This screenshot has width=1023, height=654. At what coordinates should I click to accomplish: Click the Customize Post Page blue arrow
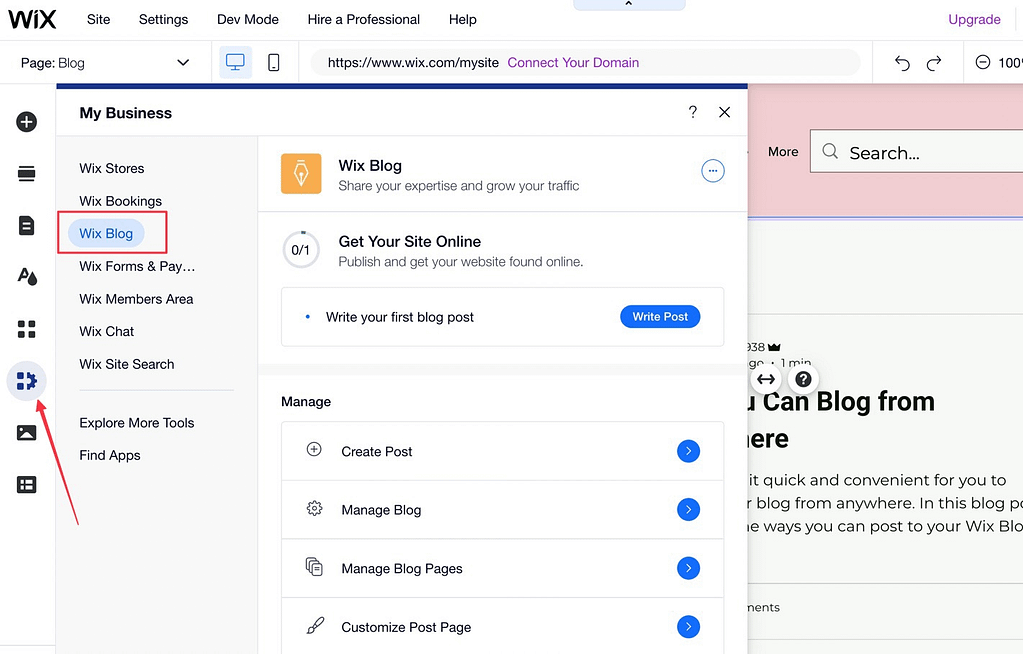click(688, 627)
